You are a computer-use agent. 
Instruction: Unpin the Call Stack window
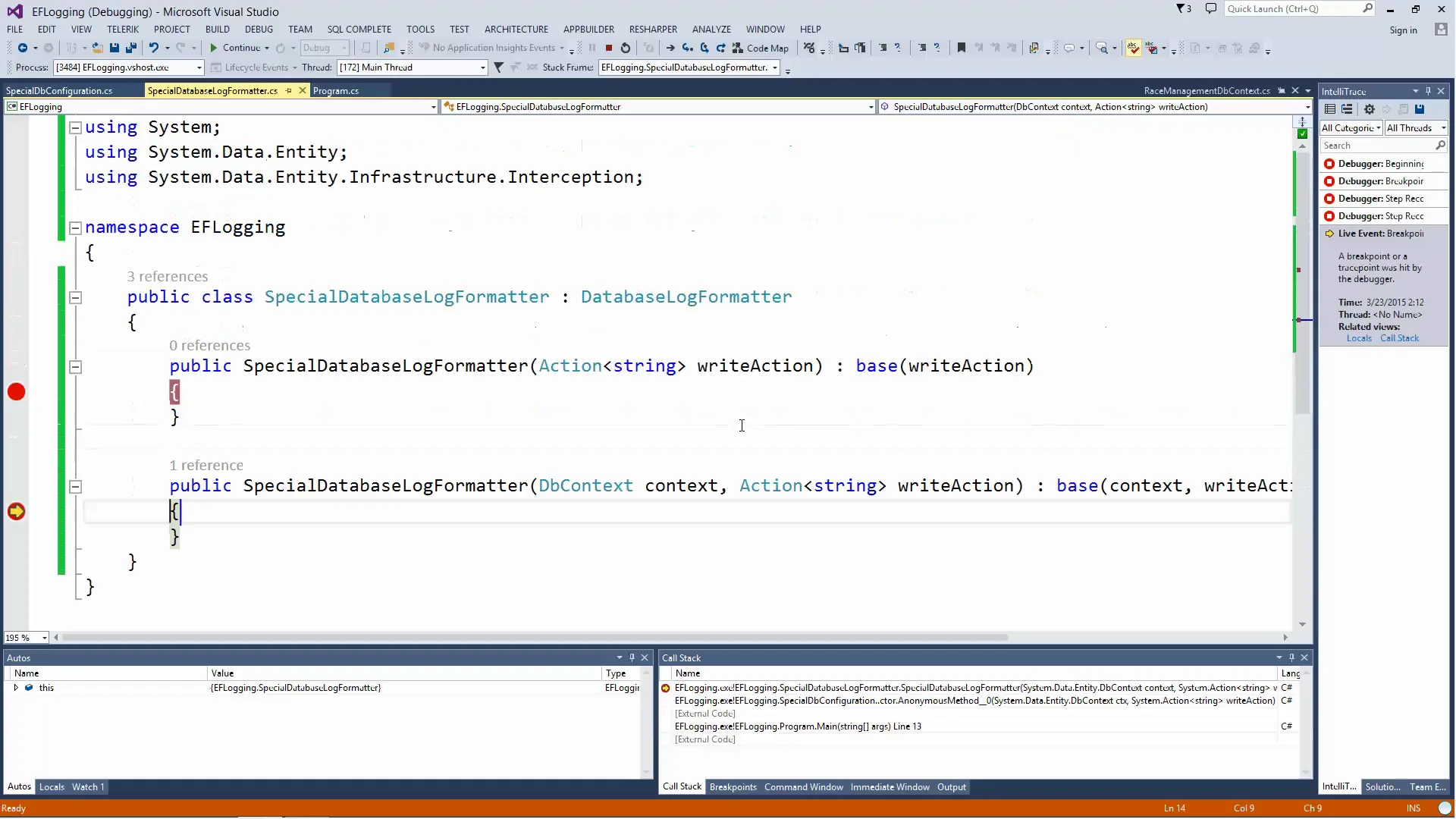(1291, 657)
